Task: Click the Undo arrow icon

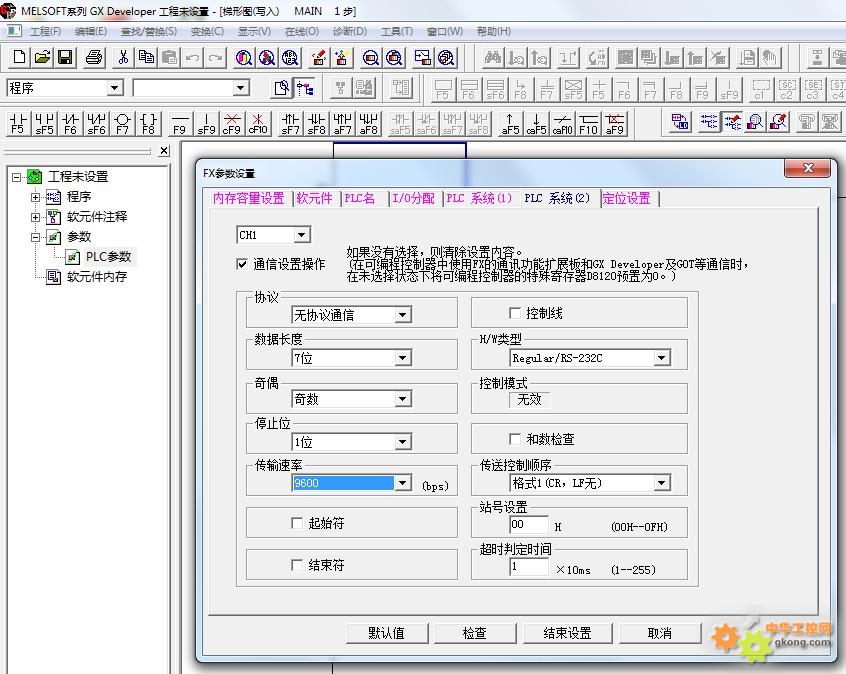Action: pyautogui.click(x=193, y=57)
